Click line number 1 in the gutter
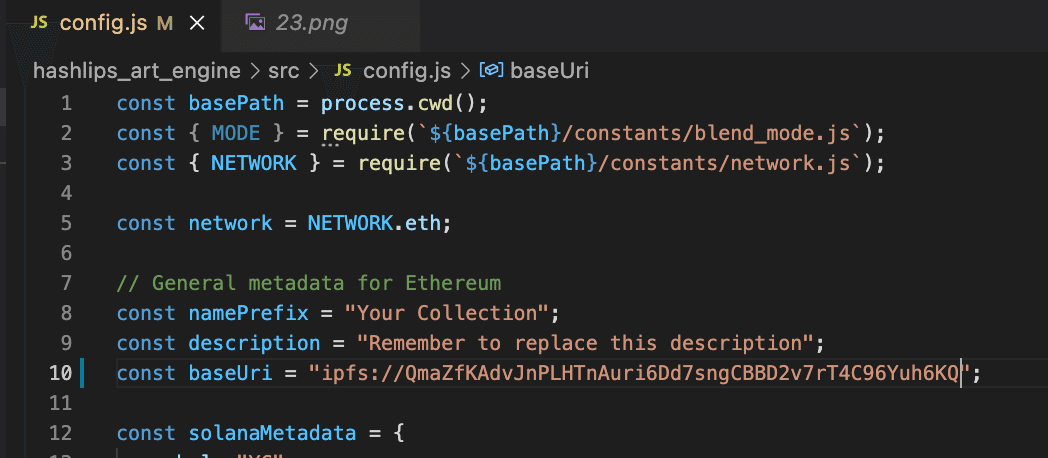 (x=66, y=102)
